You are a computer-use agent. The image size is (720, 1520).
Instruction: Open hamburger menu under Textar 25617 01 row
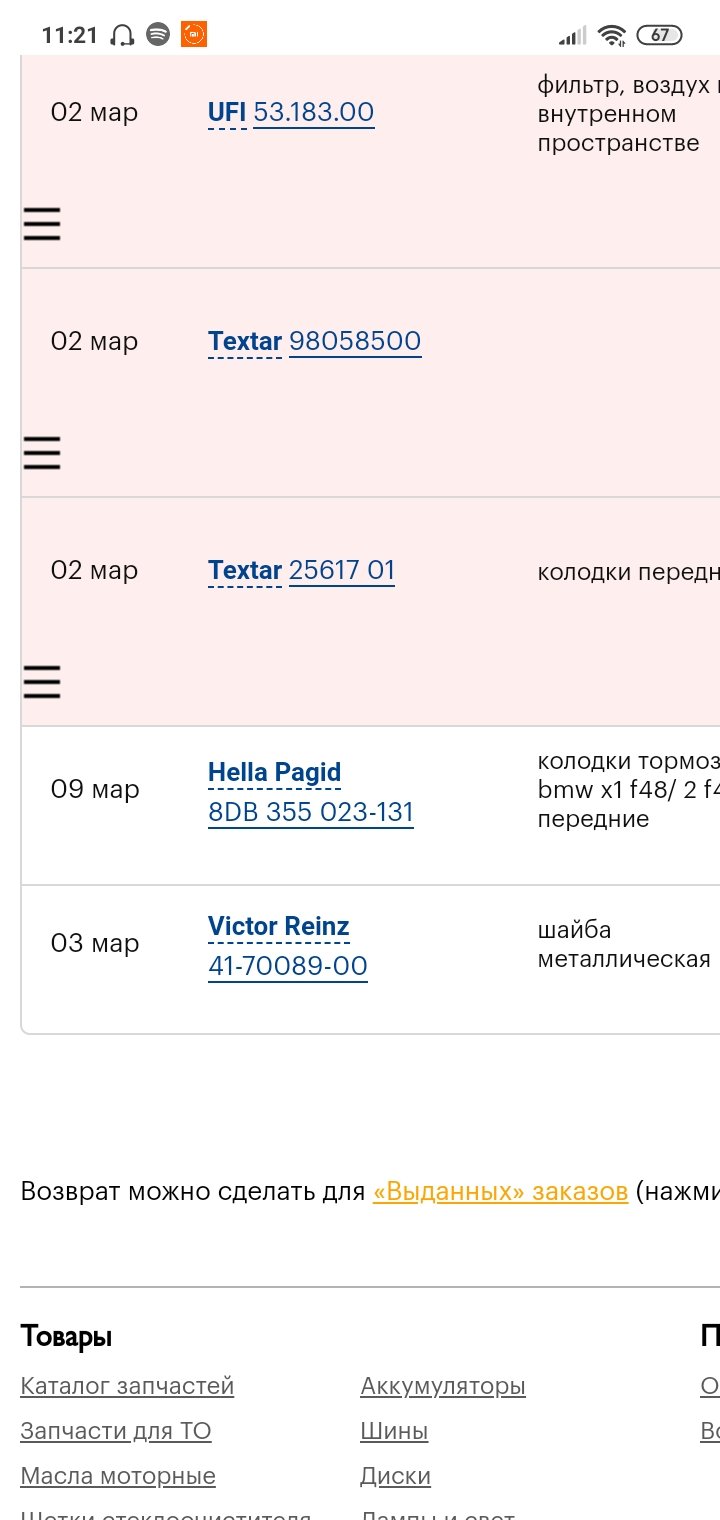tap(42, 681)
